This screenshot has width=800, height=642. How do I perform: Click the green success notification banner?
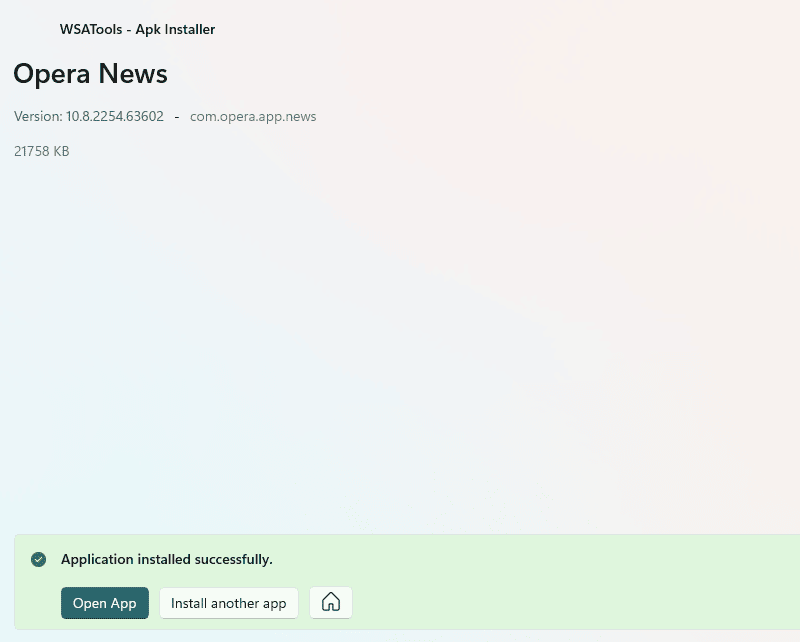point(400,580)
